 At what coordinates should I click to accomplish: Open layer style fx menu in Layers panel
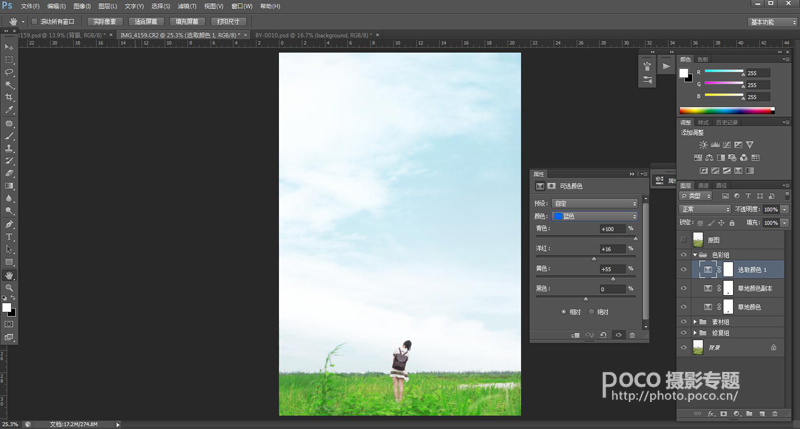click(711, 414)
